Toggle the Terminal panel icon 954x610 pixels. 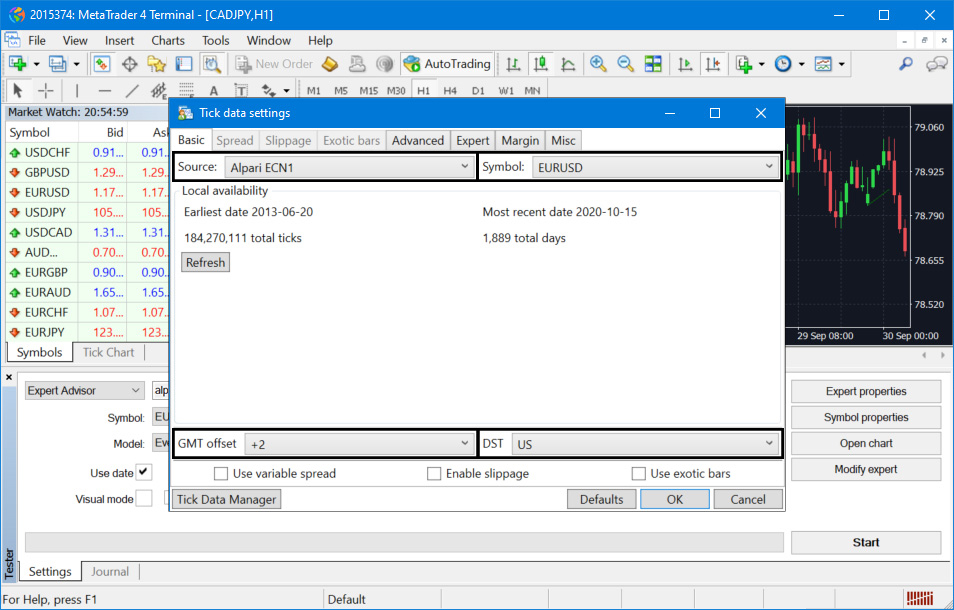point(184,64)
